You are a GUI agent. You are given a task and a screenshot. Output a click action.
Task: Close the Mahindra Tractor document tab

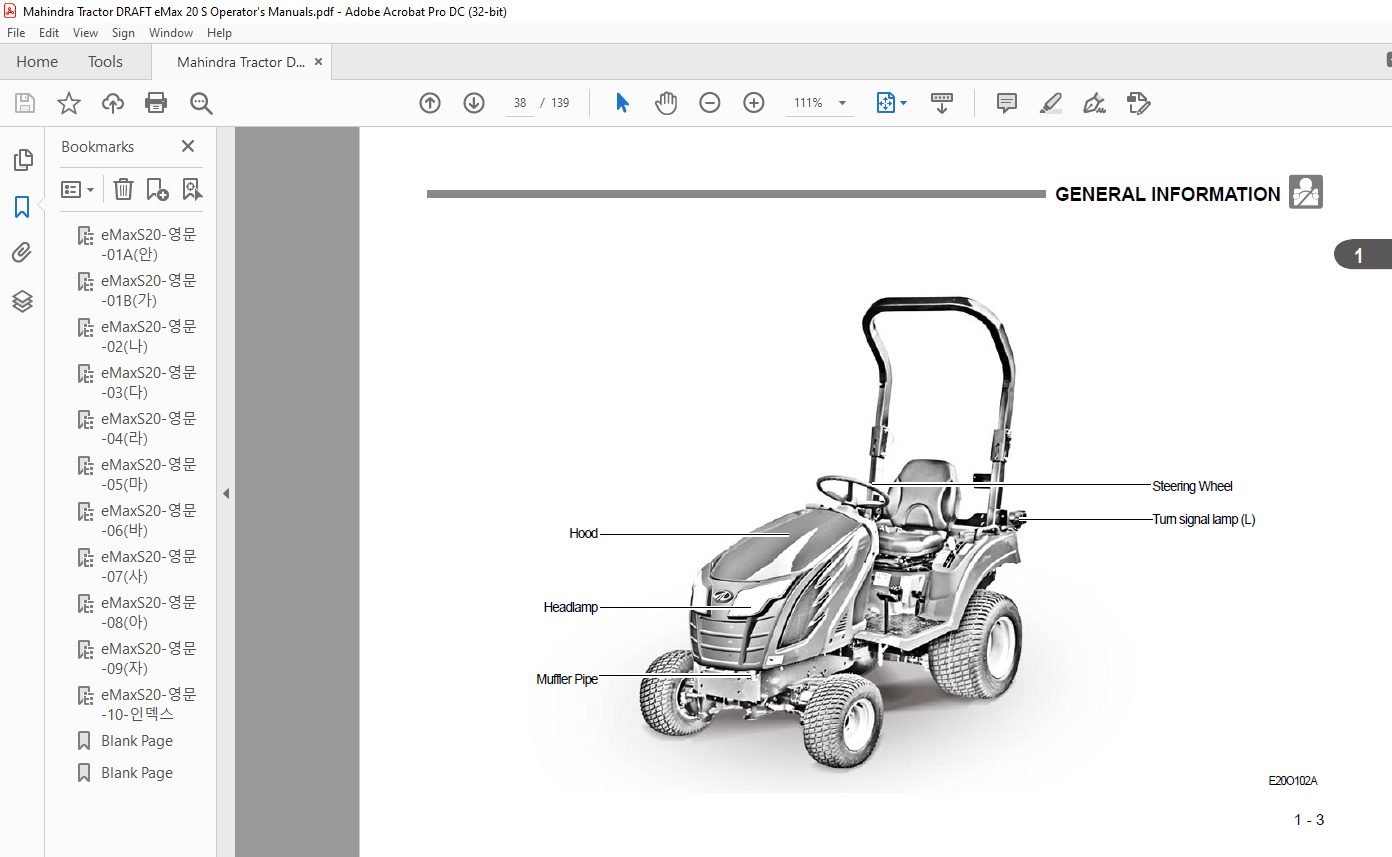click(x=318, y=62)
